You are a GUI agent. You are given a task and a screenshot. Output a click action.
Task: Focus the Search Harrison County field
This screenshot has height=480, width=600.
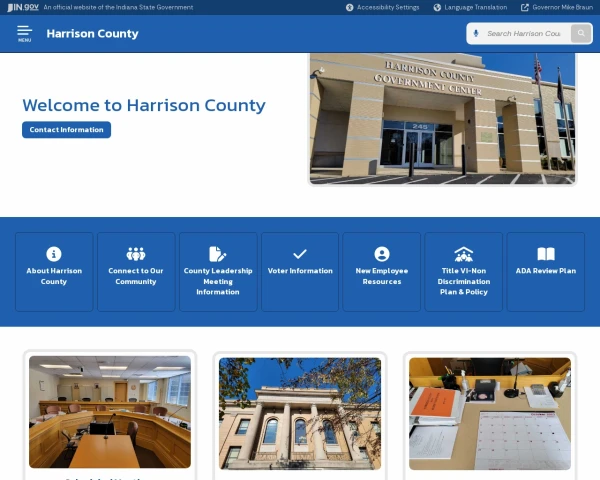(524, 34)
